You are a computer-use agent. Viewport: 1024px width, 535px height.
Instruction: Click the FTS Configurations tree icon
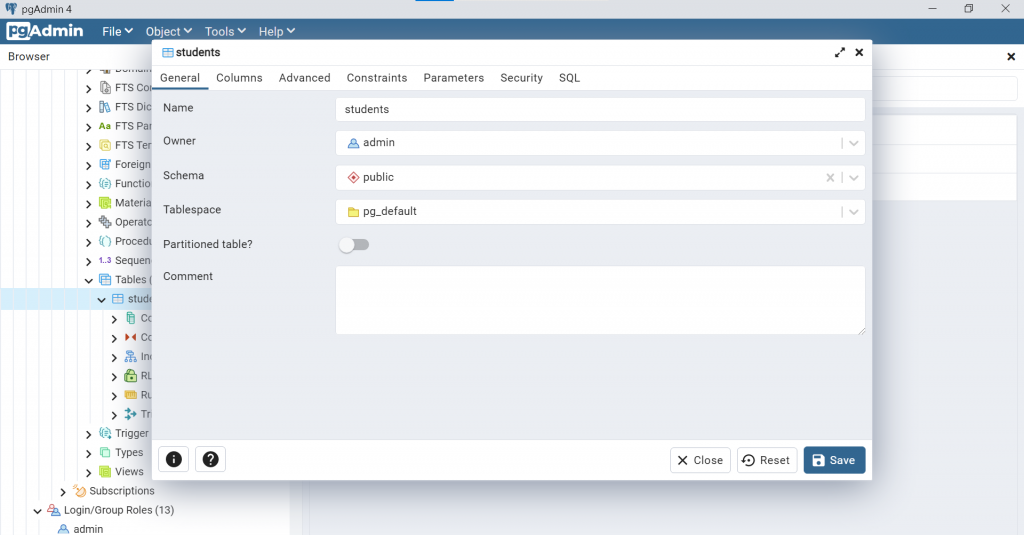pyautogui.click(x=104, y=88)
